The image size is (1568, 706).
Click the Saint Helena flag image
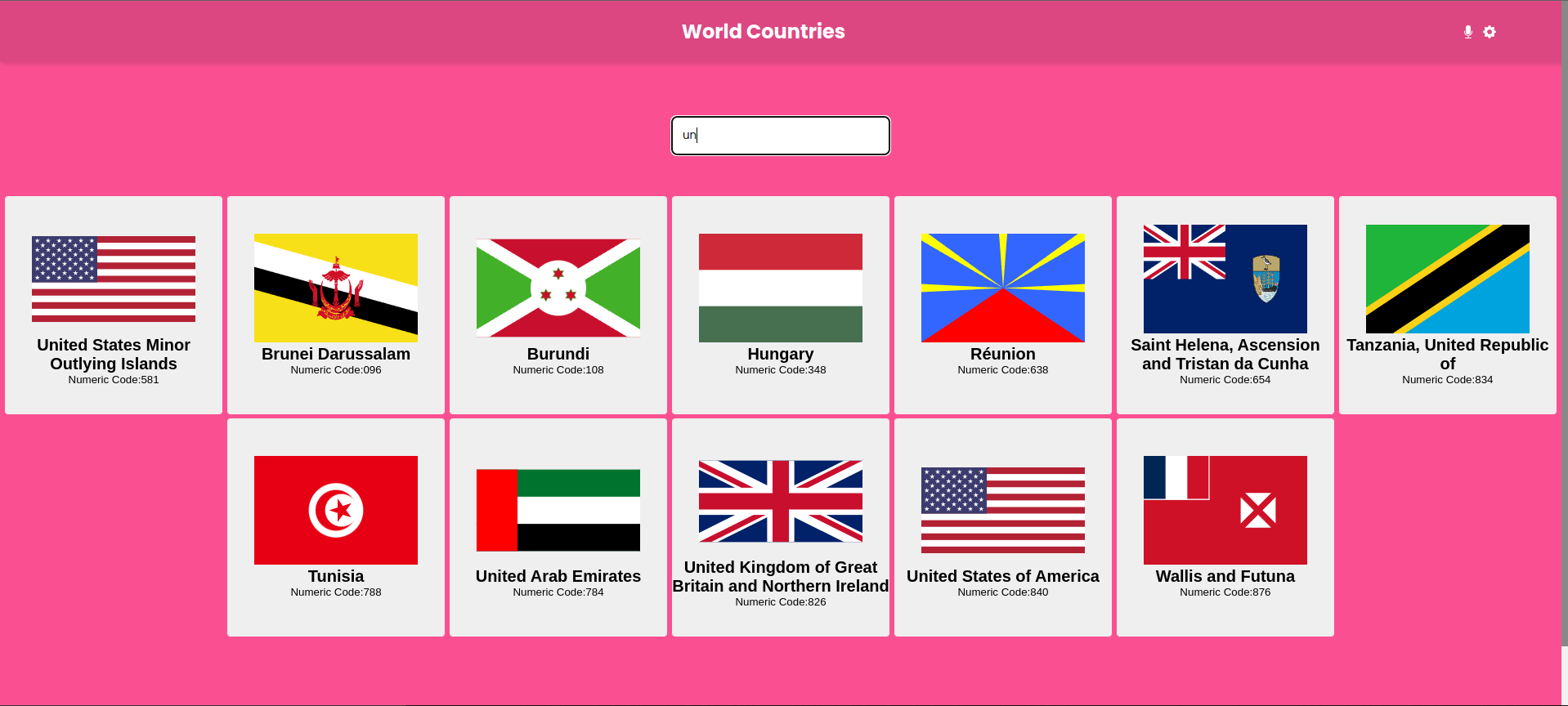click(1225, 279)
